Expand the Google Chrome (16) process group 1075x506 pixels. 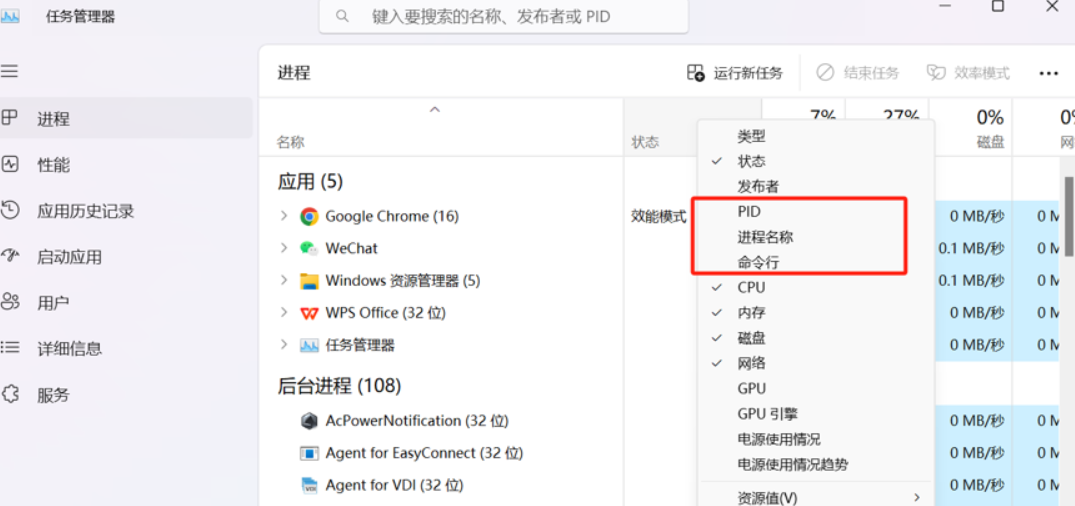(284, 216)
